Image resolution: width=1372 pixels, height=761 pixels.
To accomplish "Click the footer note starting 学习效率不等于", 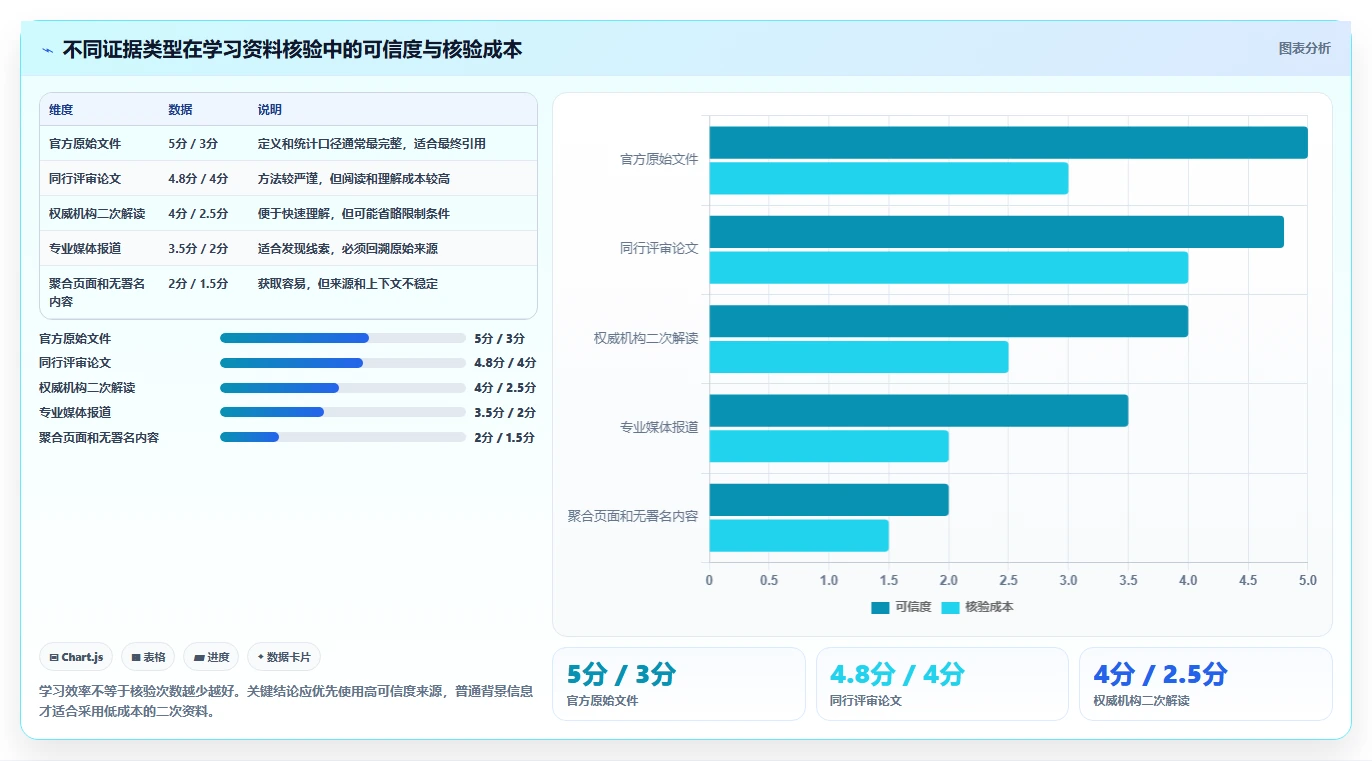I will pos(286,701).
